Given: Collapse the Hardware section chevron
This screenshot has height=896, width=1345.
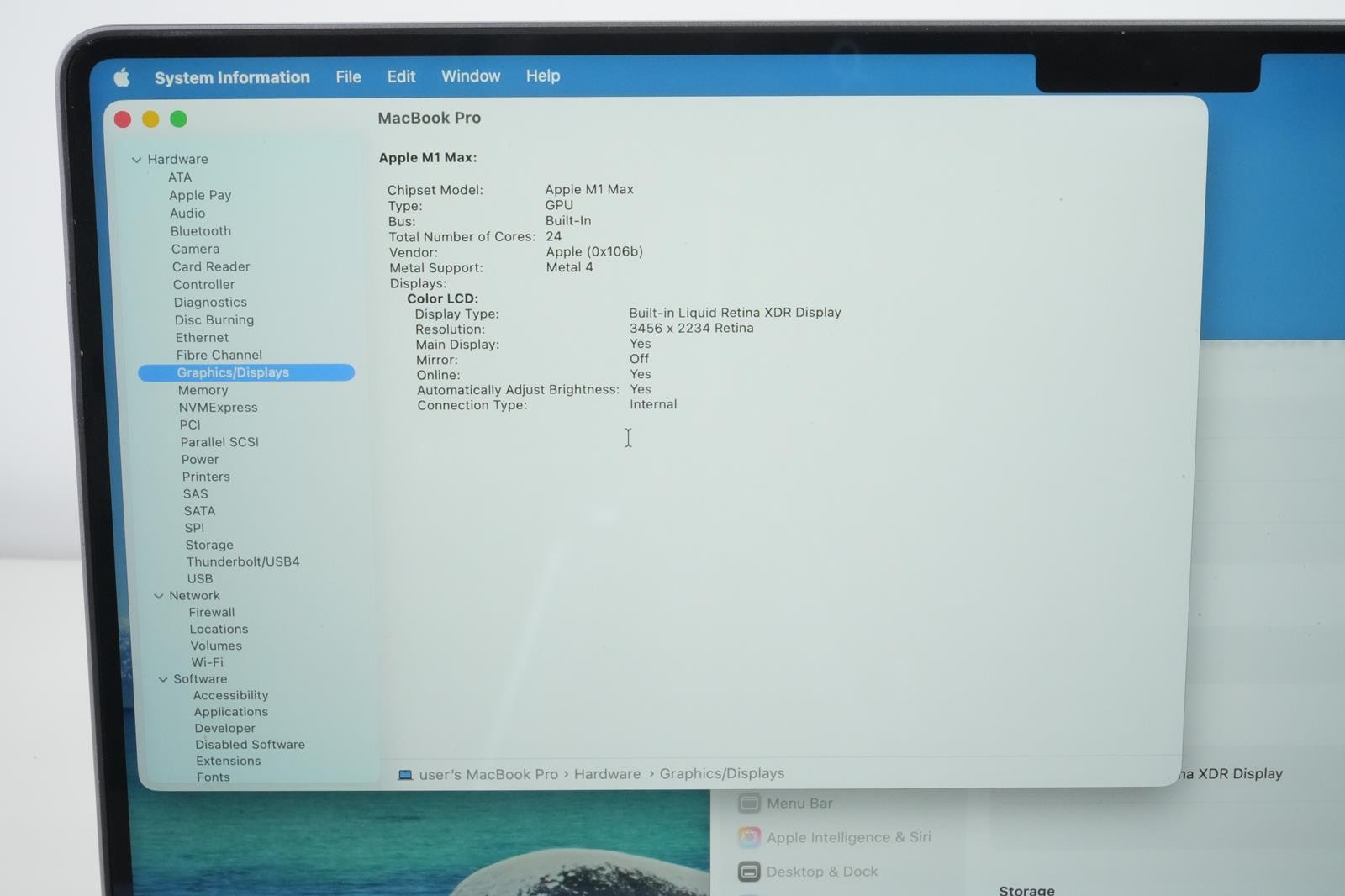Looking at the screenshot, I should click(136, 160).
